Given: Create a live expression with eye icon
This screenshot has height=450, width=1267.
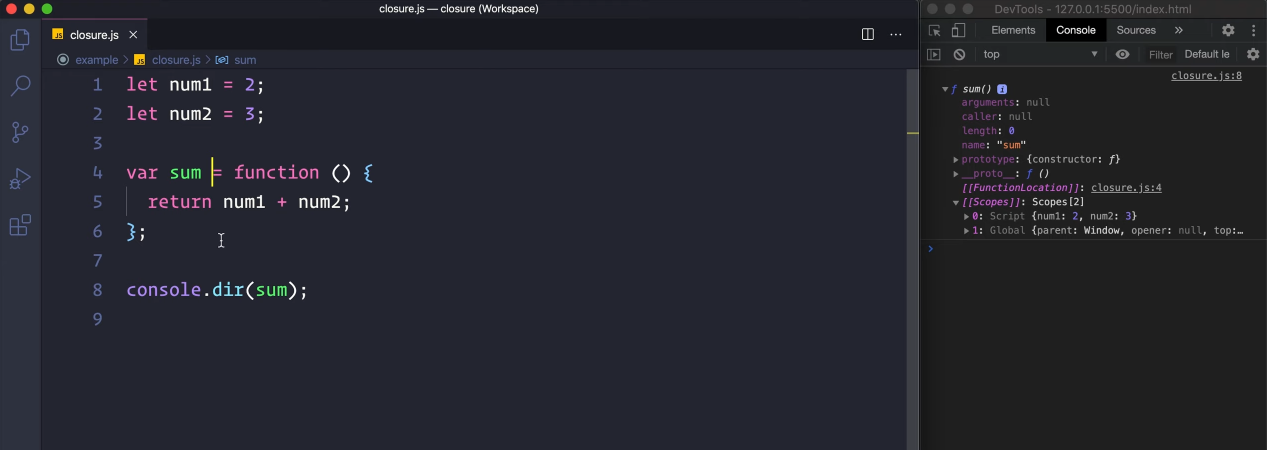Looking at the screenshot, I should (1123, 54).
